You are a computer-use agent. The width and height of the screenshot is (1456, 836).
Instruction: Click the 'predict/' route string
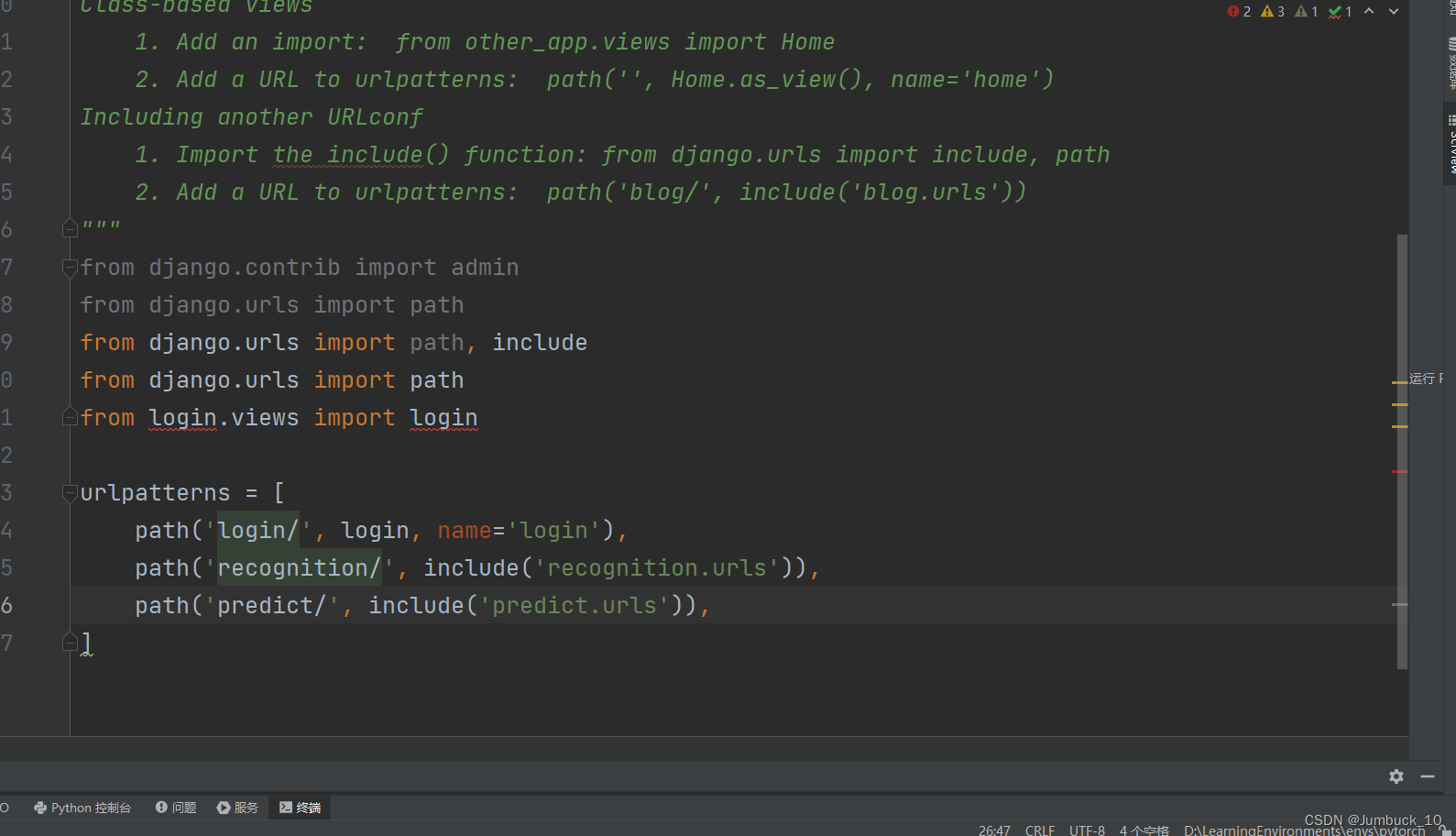click(271, 606)
